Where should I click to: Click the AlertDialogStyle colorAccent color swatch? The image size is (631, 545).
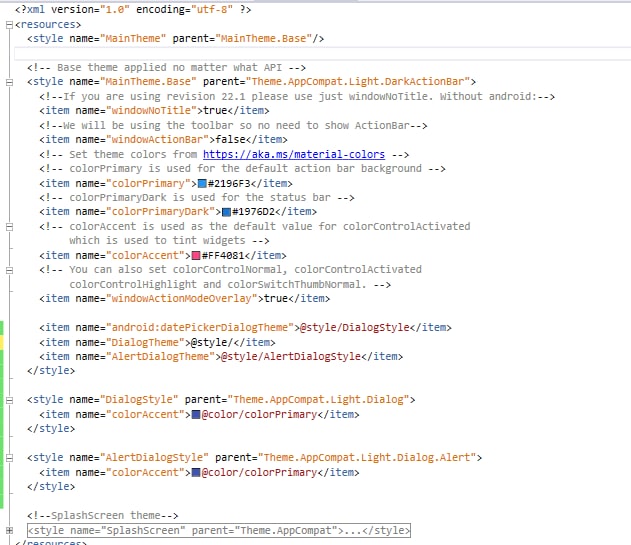click(x=196, y=473)
